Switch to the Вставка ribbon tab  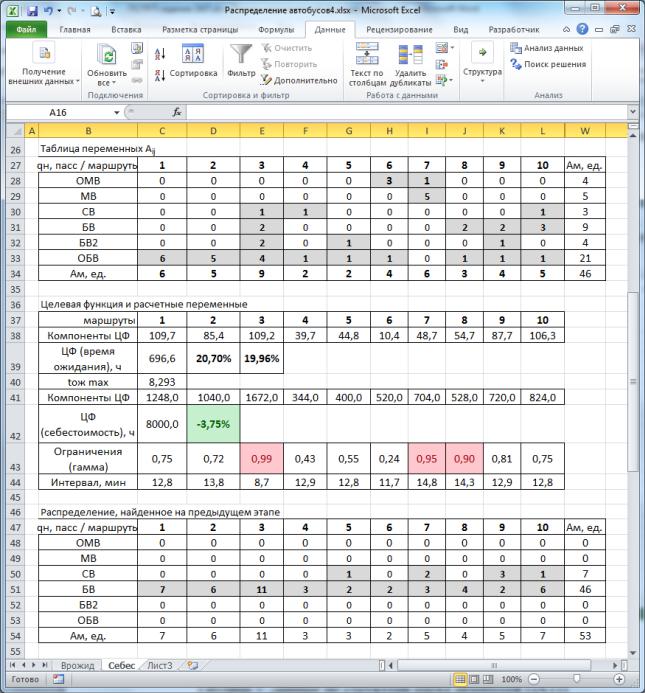tap(126, 30)
